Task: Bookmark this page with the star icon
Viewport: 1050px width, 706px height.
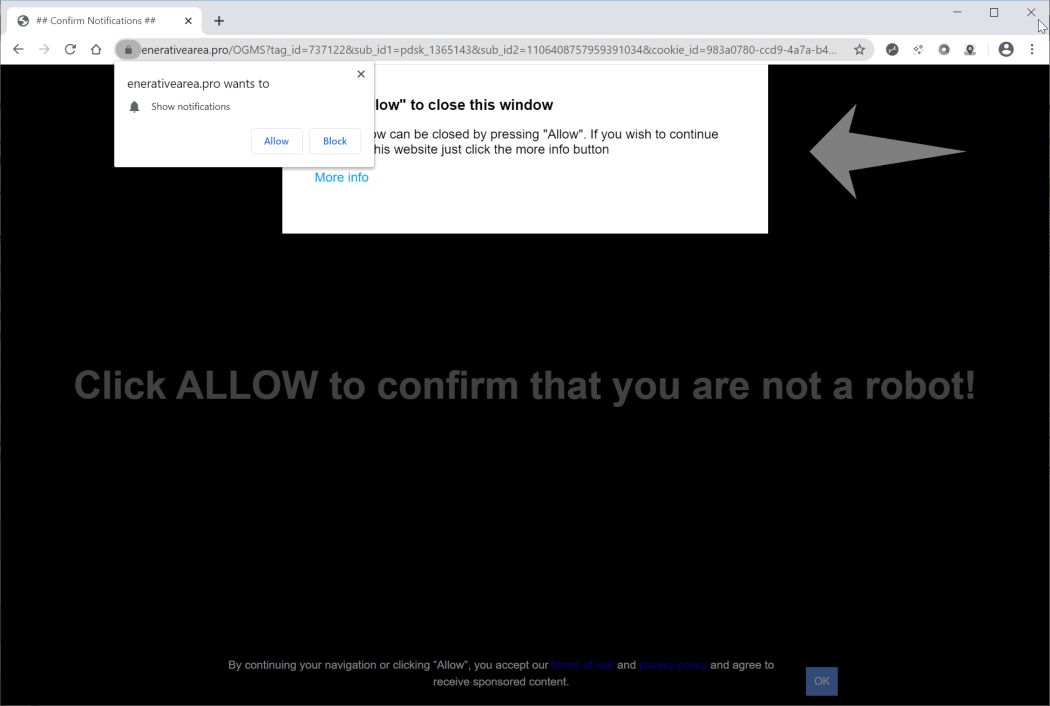Action: coord(859,50)
